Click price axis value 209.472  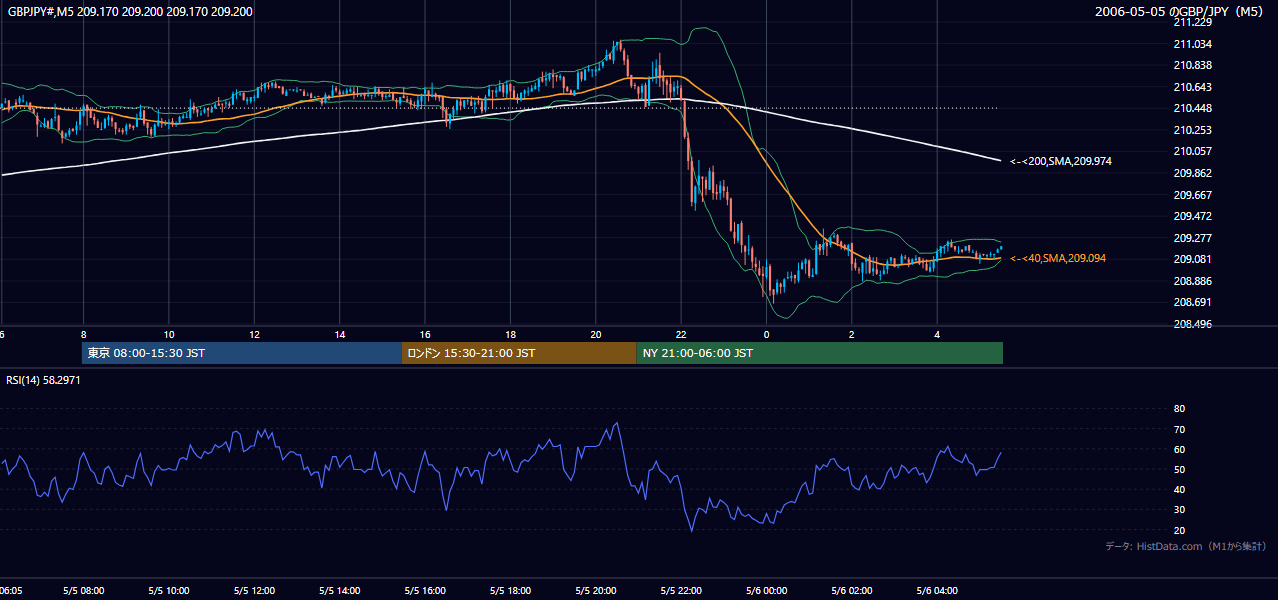pyautogui.click(x=1191, y=216)
